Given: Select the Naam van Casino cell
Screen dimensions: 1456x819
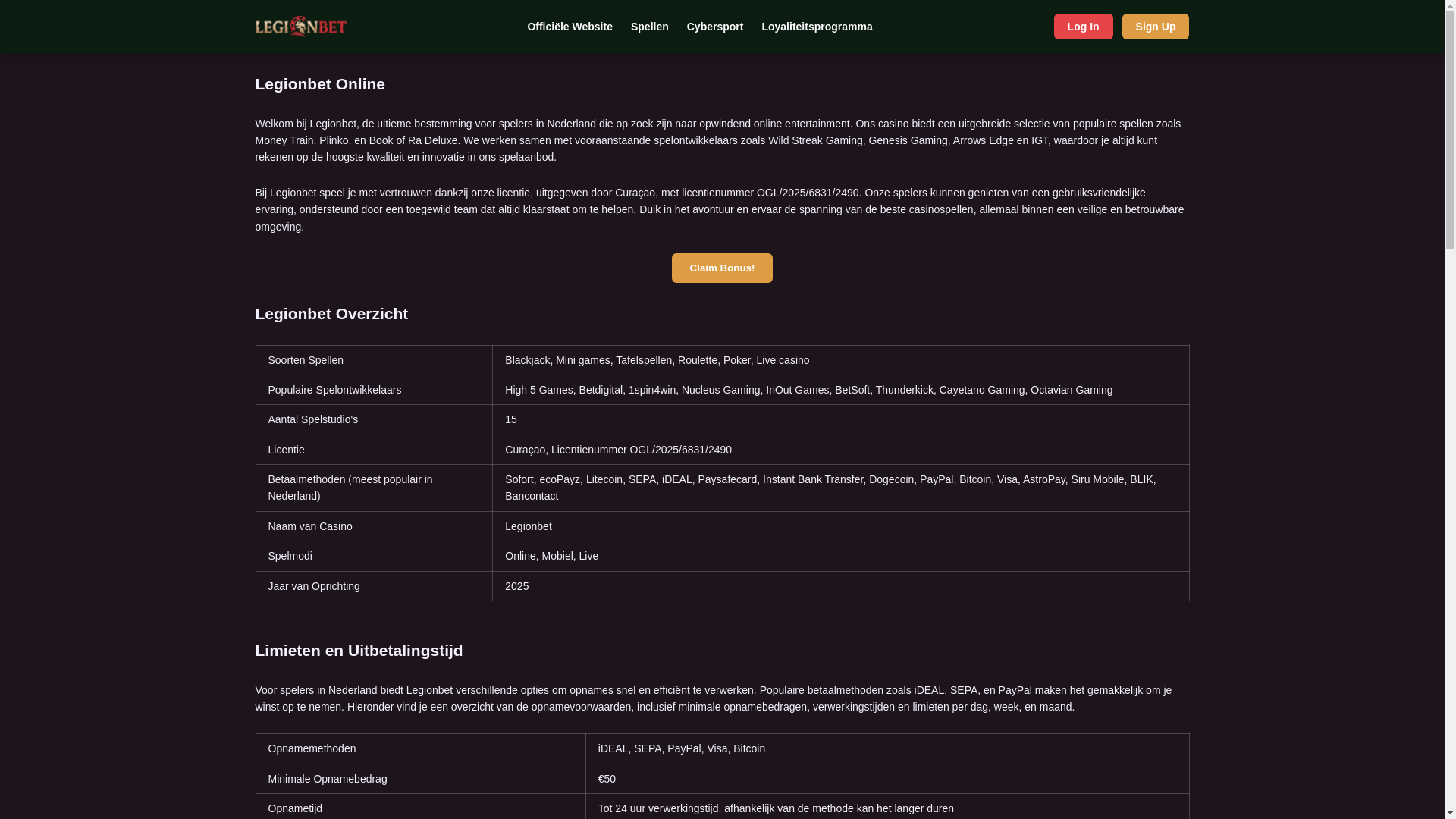Looking at the screenshot, I should (x=374, y=526).
